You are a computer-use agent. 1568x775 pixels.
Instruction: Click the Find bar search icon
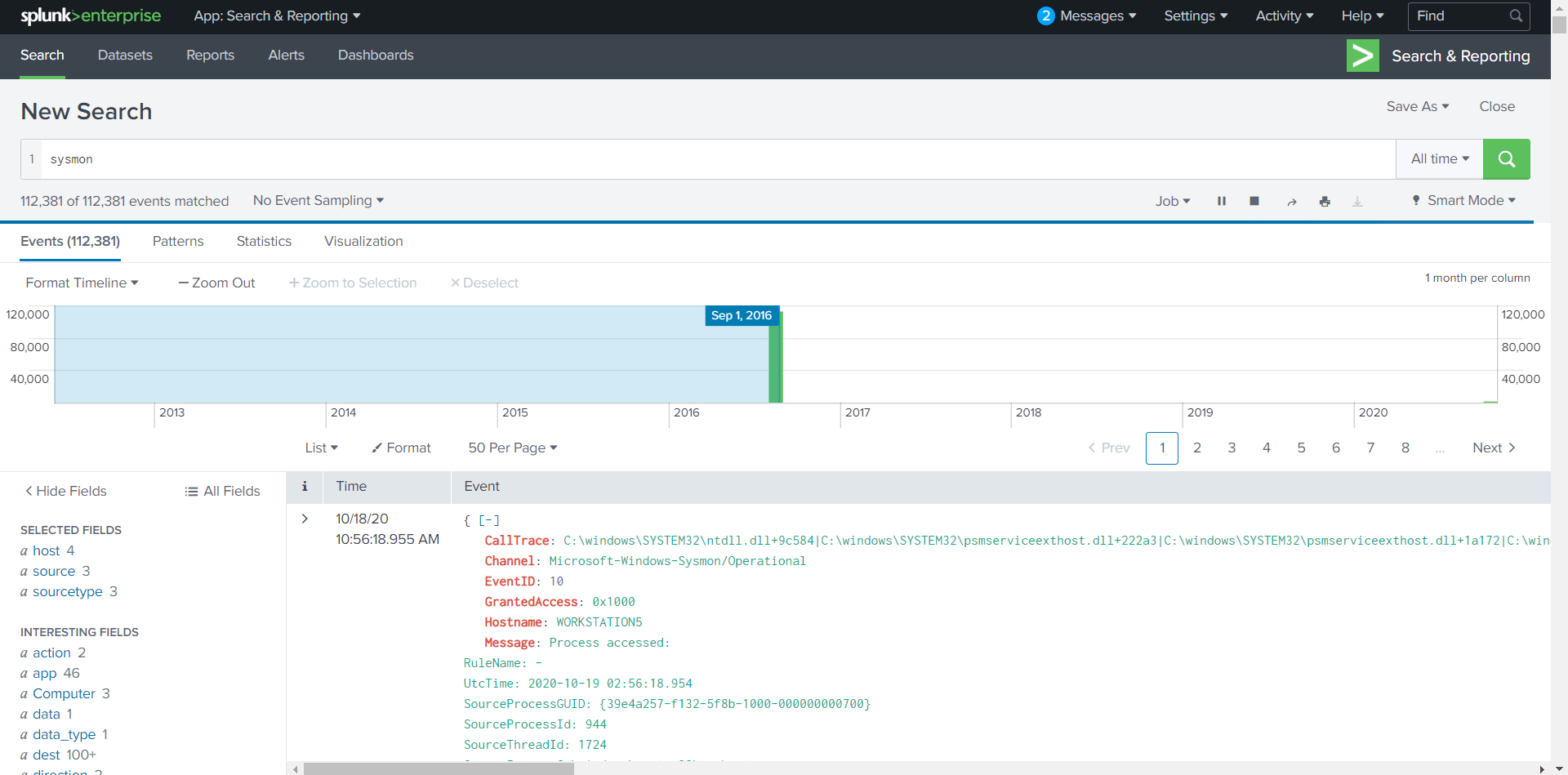1515,16
